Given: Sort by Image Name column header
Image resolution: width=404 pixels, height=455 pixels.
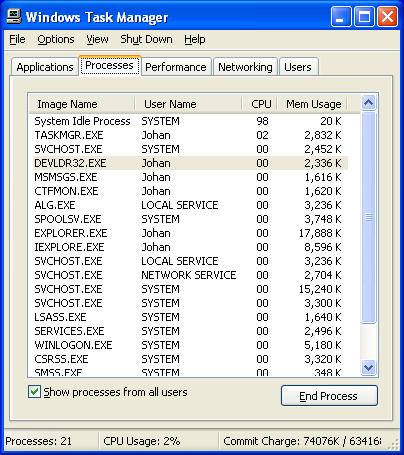Looking at the screenshot, I should pyautogui.click(x=82, y=104).
